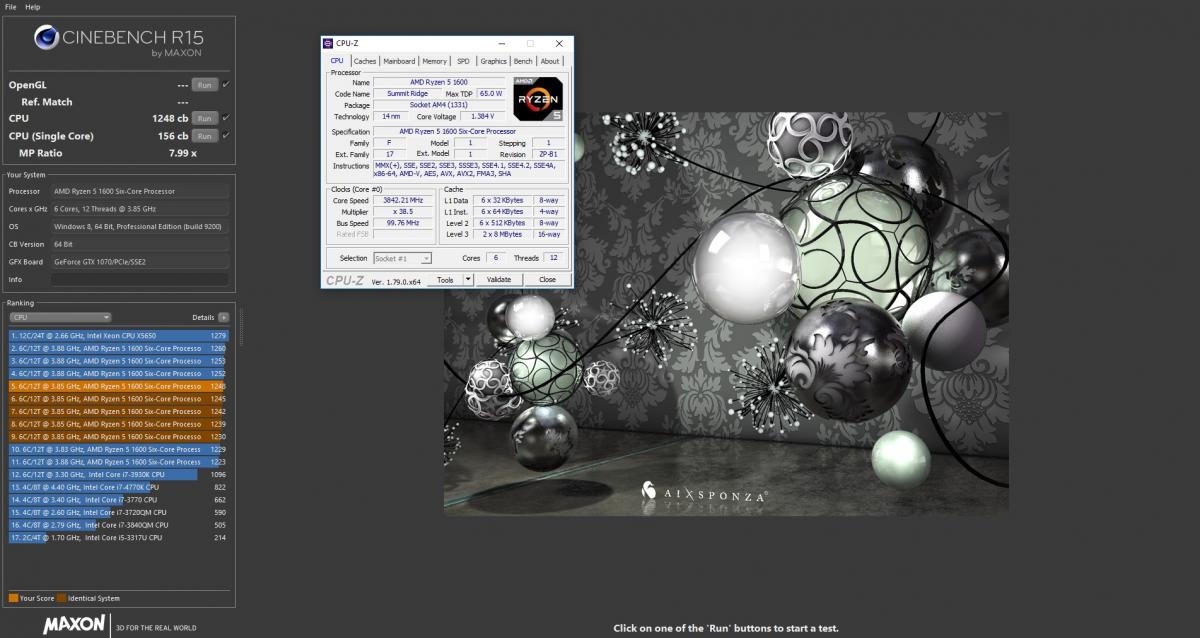
Task: Switch to the Mainboard tab in CPU-Z
Action: 399,61
